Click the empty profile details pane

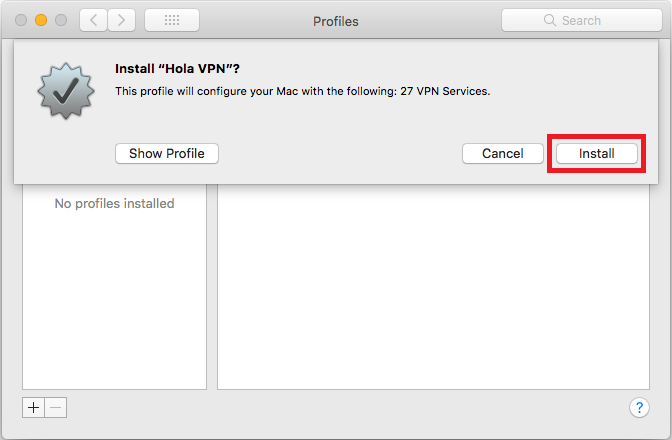click(433, 286)
